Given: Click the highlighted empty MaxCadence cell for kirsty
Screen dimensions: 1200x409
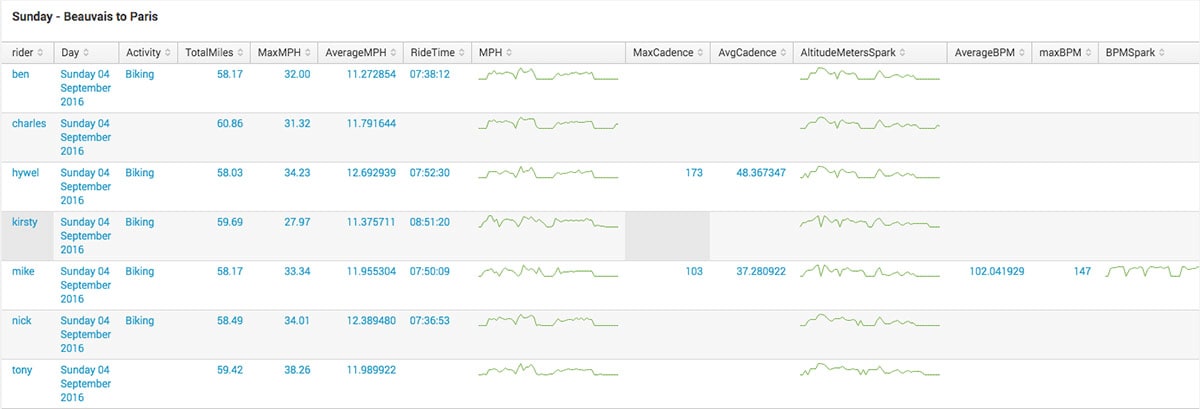Looking at the screenshot, I should (x=668, y=236).
